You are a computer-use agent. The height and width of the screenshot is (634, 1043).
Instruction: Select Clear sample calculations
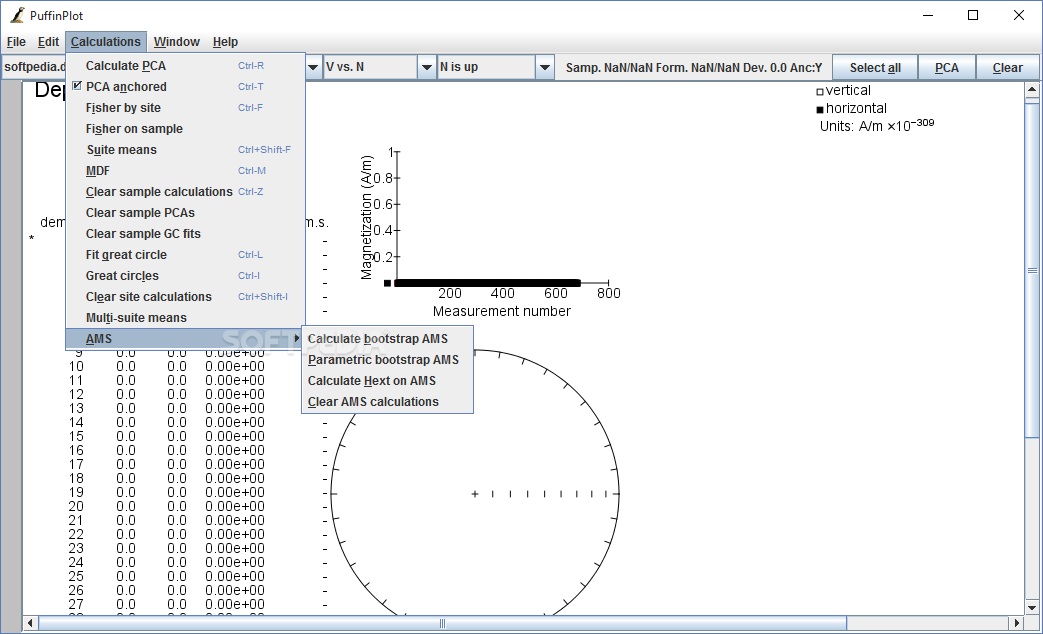click(186, 192)
